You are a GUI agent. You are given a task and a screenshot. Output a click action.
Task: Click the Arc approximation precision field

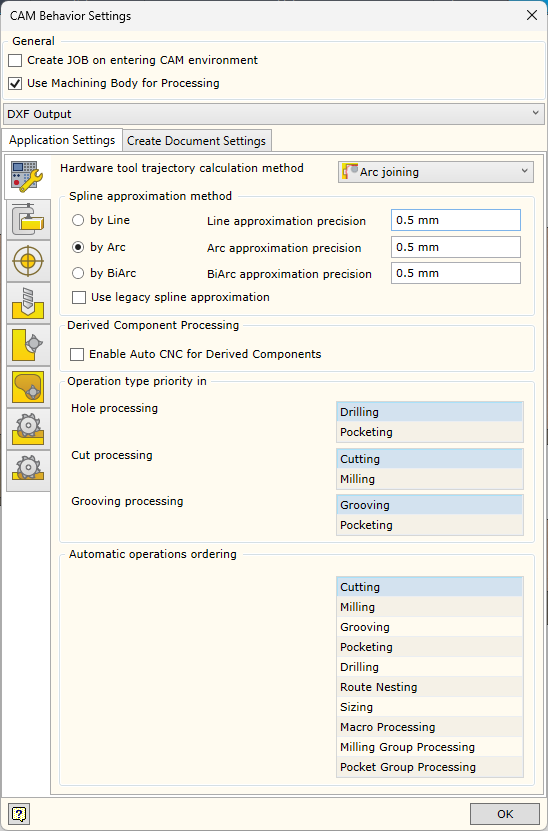(x=456, y=247)
